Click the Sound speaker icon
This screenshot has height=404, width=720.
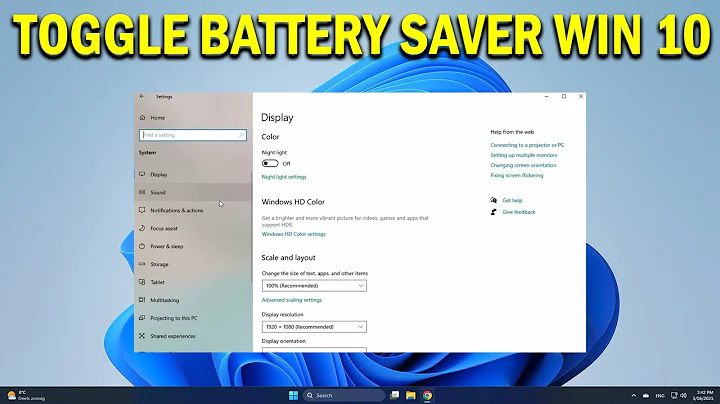coord(142,192)
